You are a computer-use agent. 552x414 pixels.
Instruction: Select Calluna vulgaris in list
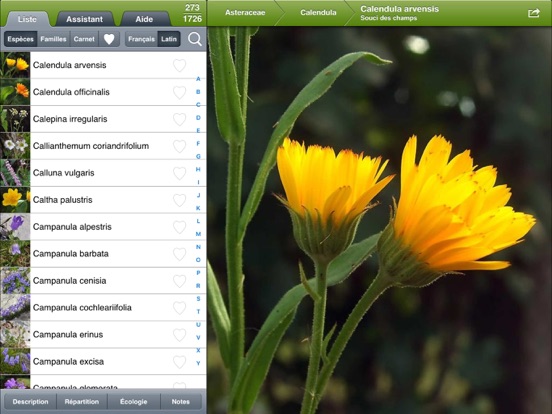pos(103,173)
